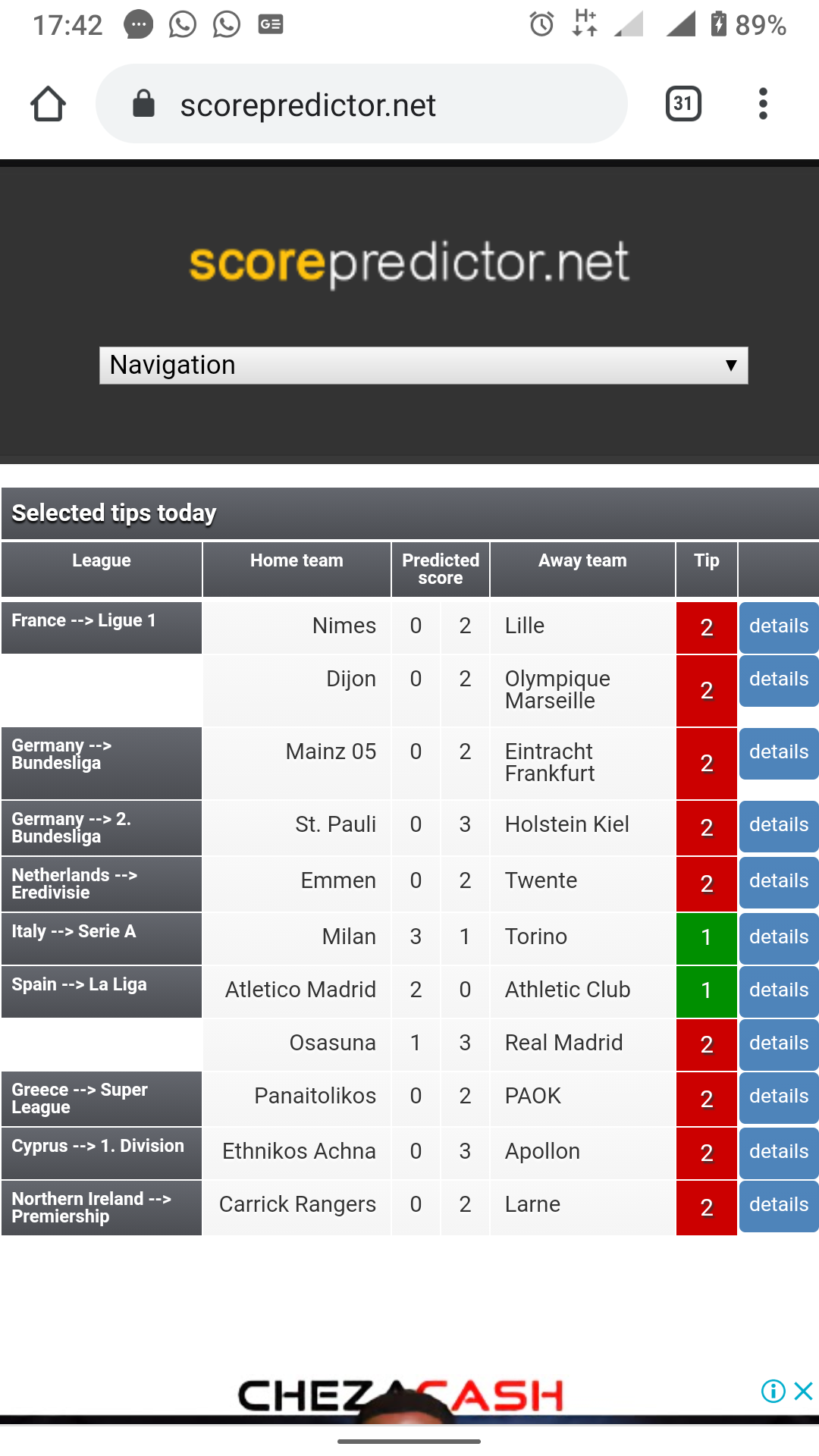
Task: Select the France Ligue 1 league link
Action: (83, 621)
